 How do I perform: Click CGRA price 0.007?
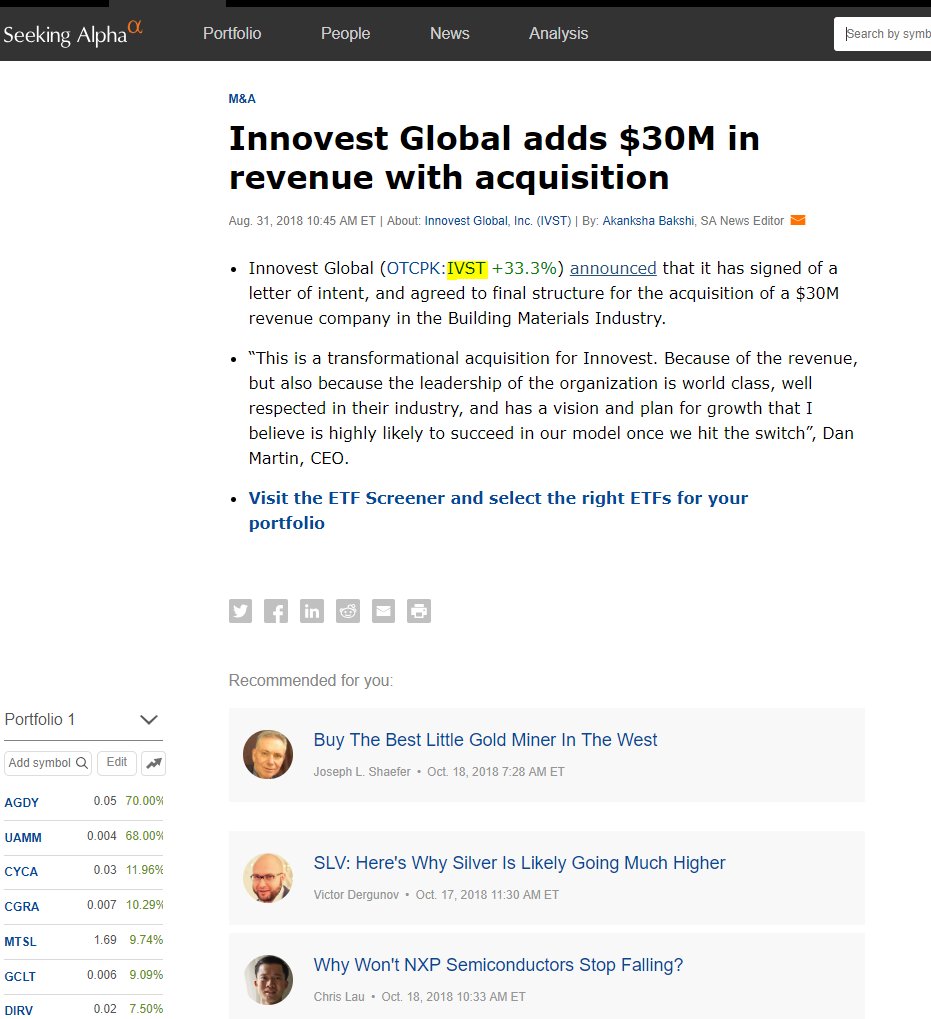pos(102,905)
